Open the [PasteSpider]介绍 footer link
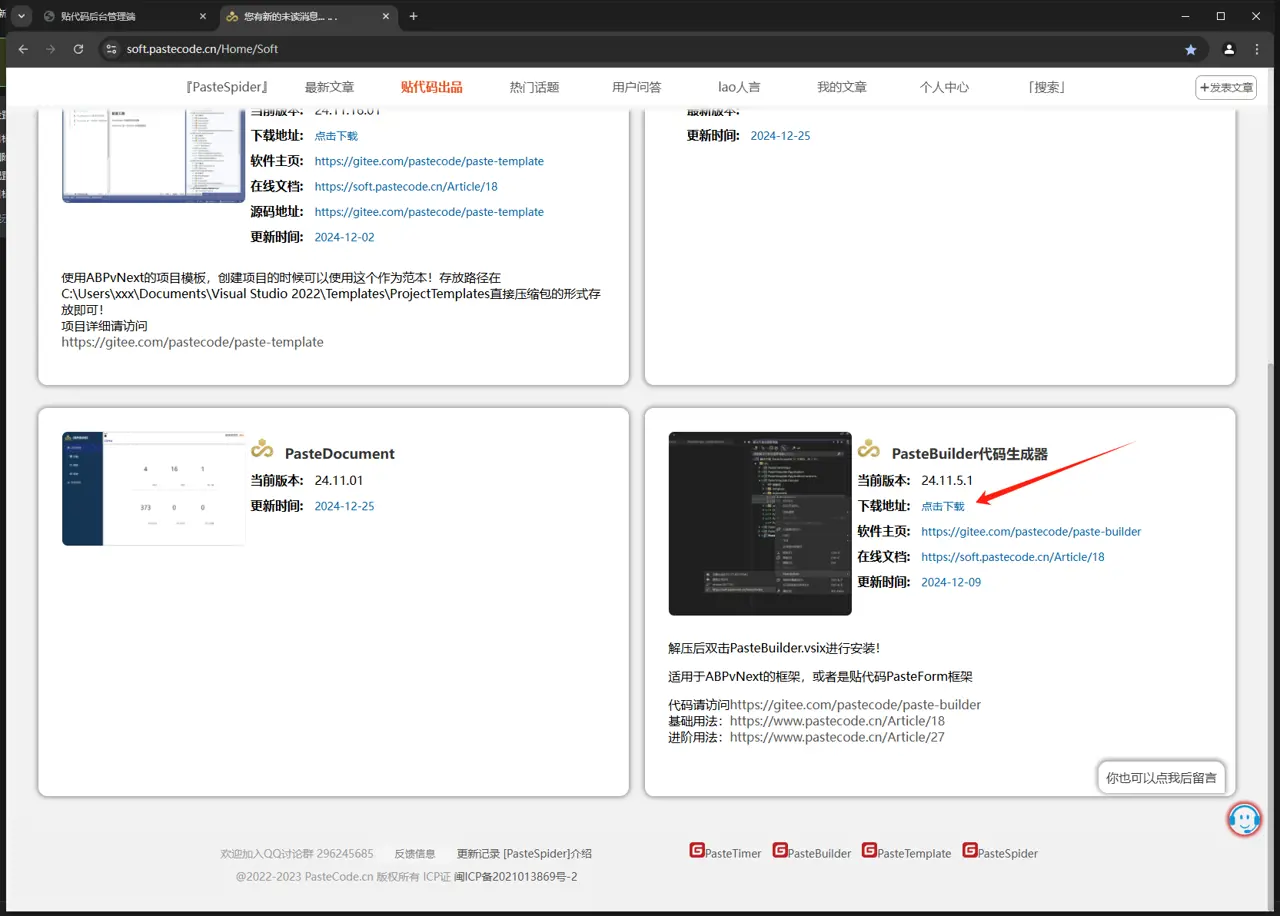 [x=548, y=854]
